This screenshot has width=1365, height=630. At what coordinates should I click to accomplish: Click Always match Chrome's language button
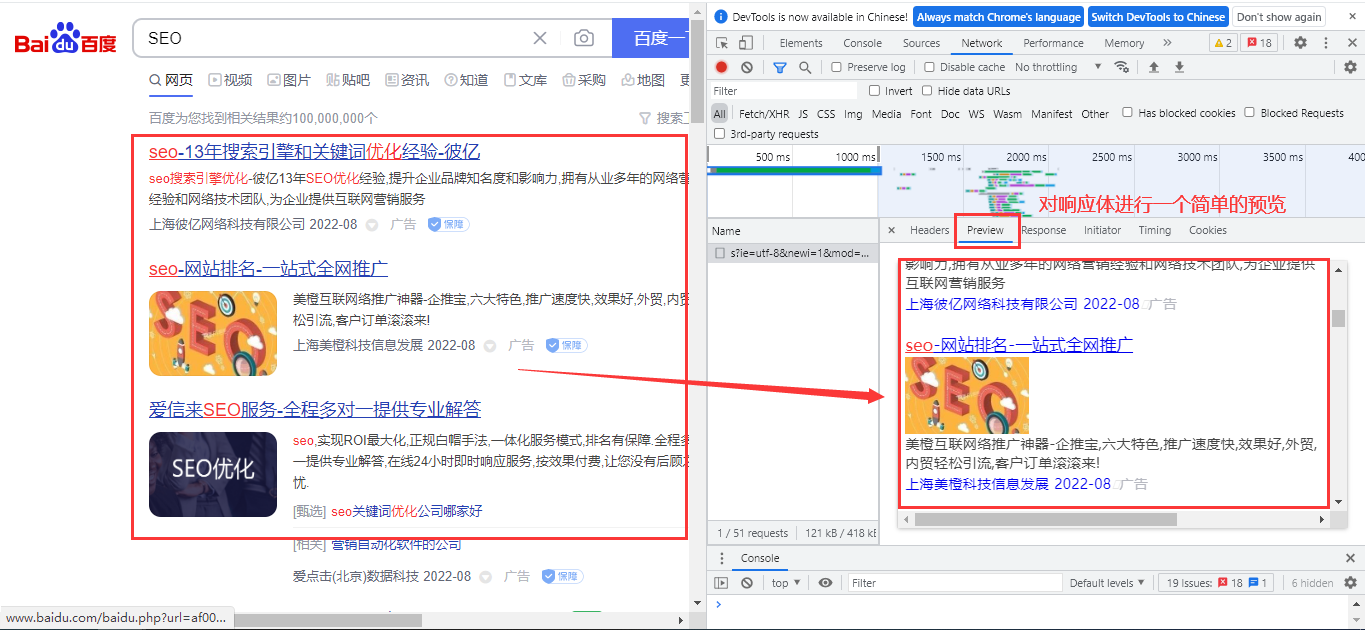[999, 17]
